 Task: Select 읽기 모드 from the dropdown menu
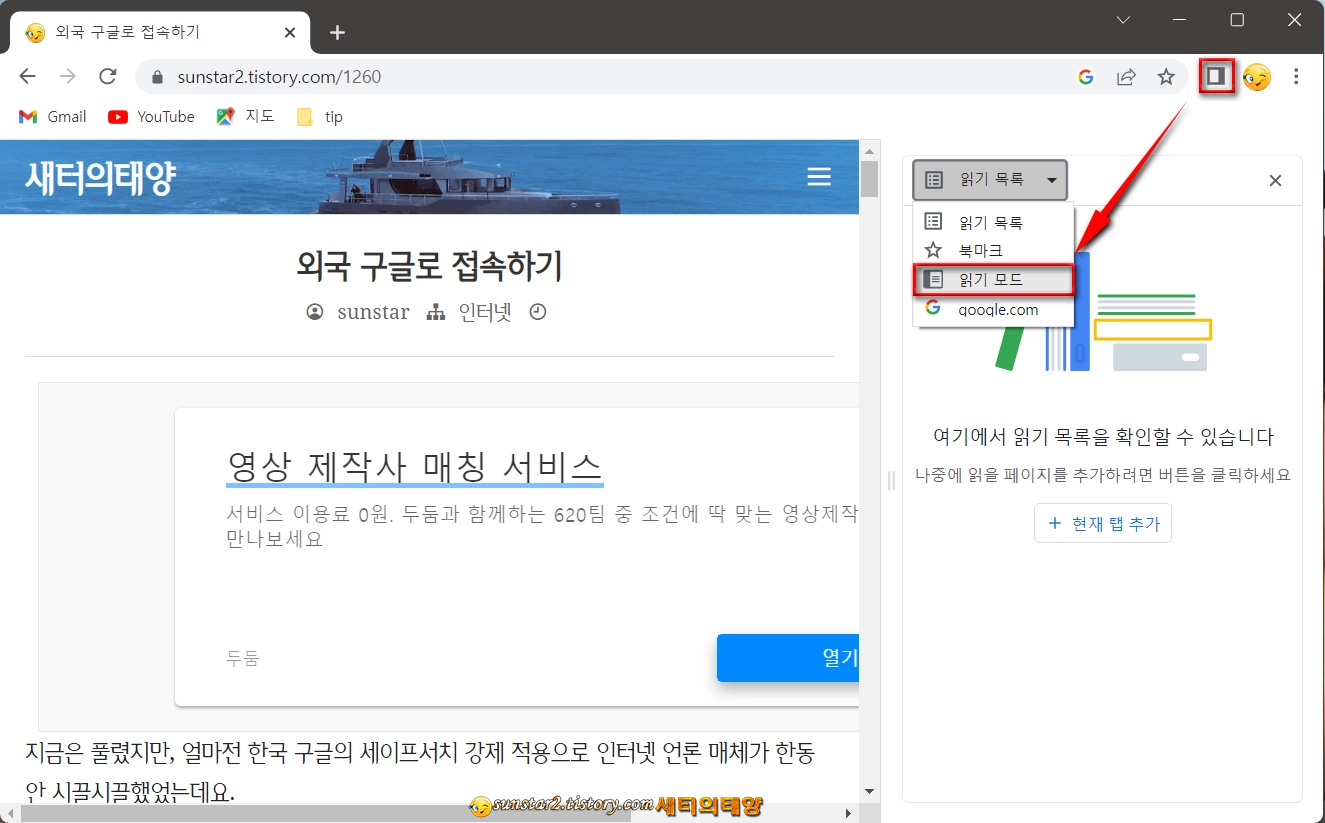pyautogui.click(x=993, y=279)
